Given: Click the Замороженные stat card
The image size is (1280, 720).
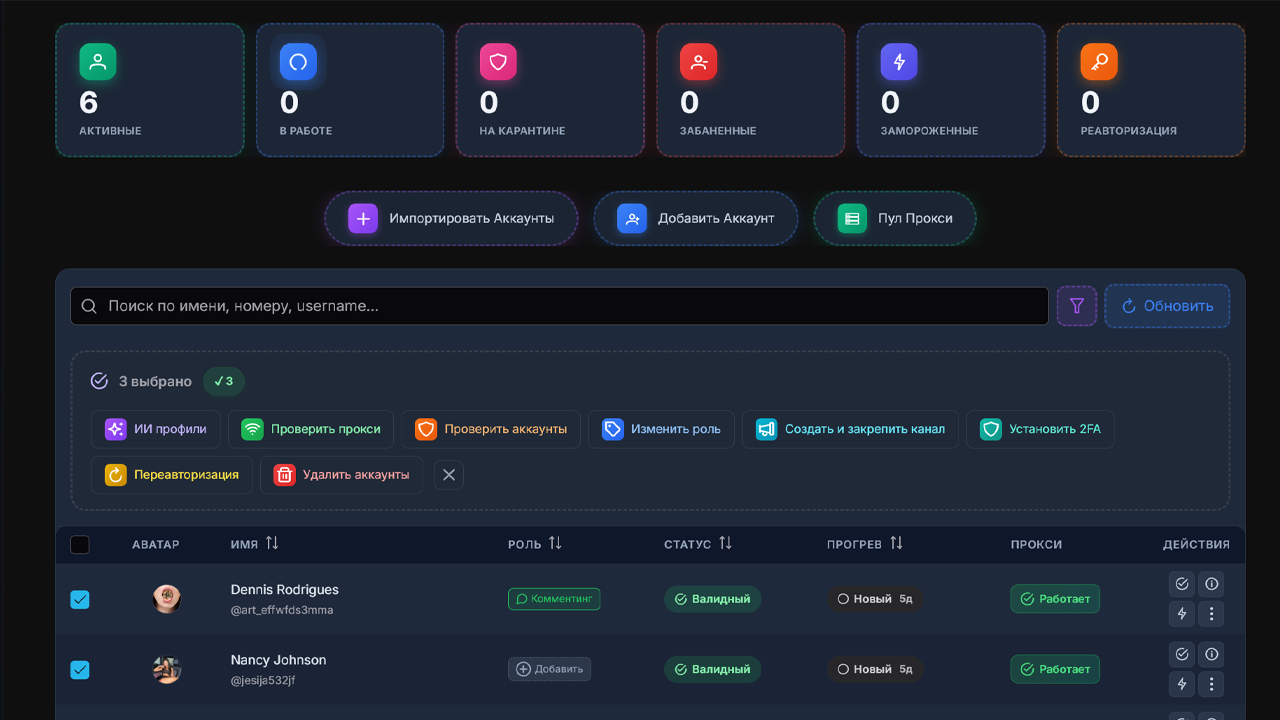Looking at the screenshot, I should coord(951,90).
